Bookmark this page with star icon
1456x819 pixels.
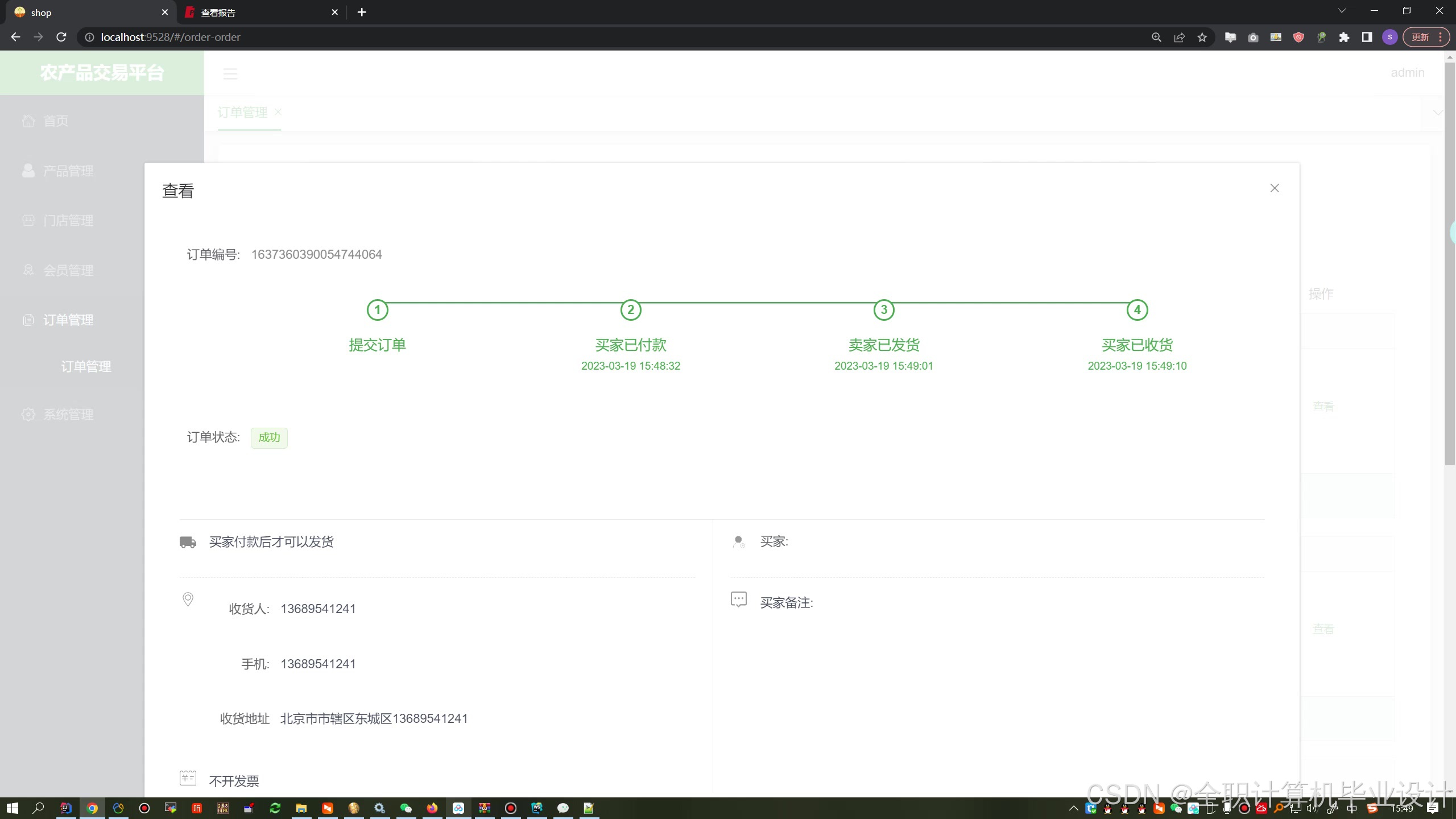pyautogui.click(x=1202, y=38)
